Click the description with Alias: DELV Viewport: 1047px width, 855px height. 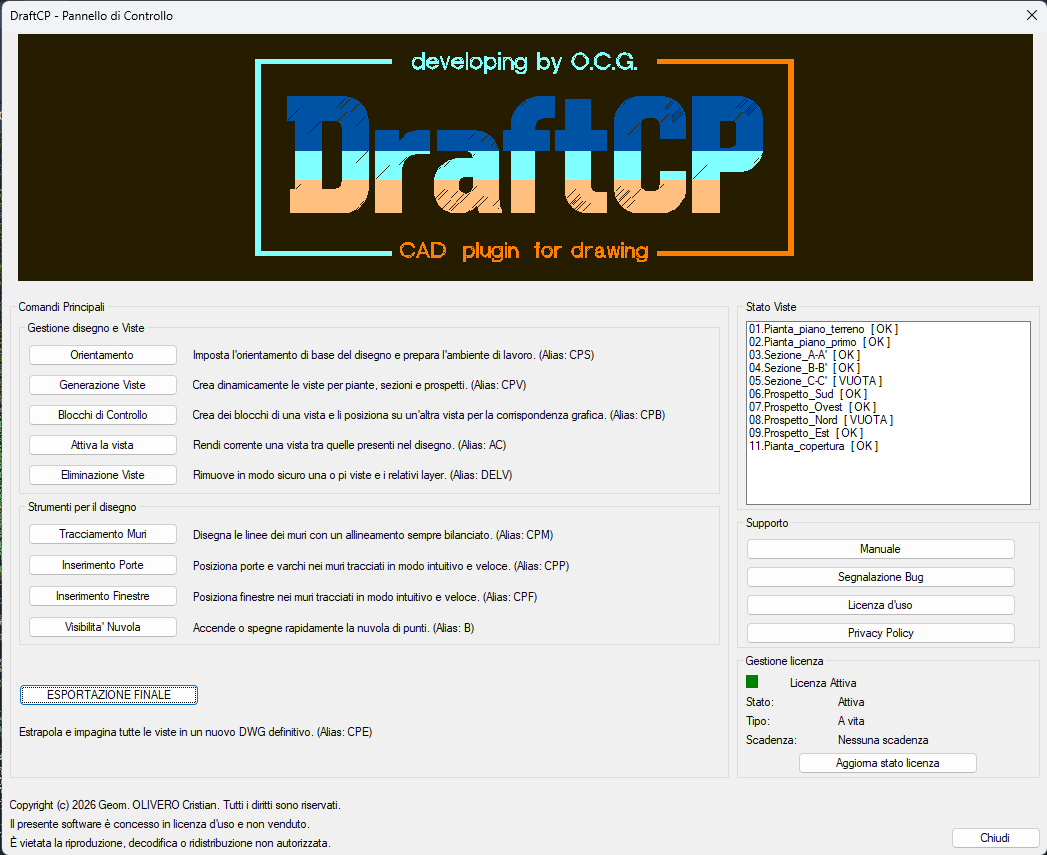tap(352, 476)
